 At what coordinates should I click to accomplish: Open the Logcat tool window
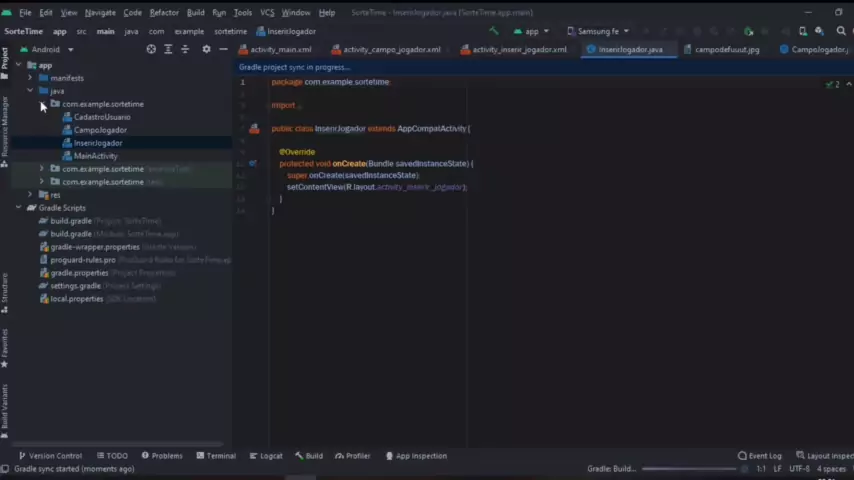pyautogui.click(x=266, y=456)
